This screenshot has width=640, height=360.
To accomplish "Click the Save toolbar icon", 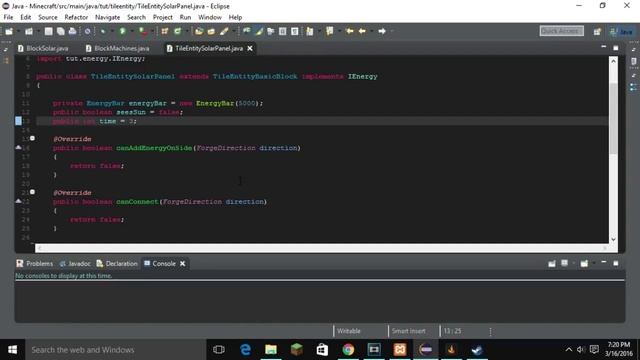I will click(48, 31).
